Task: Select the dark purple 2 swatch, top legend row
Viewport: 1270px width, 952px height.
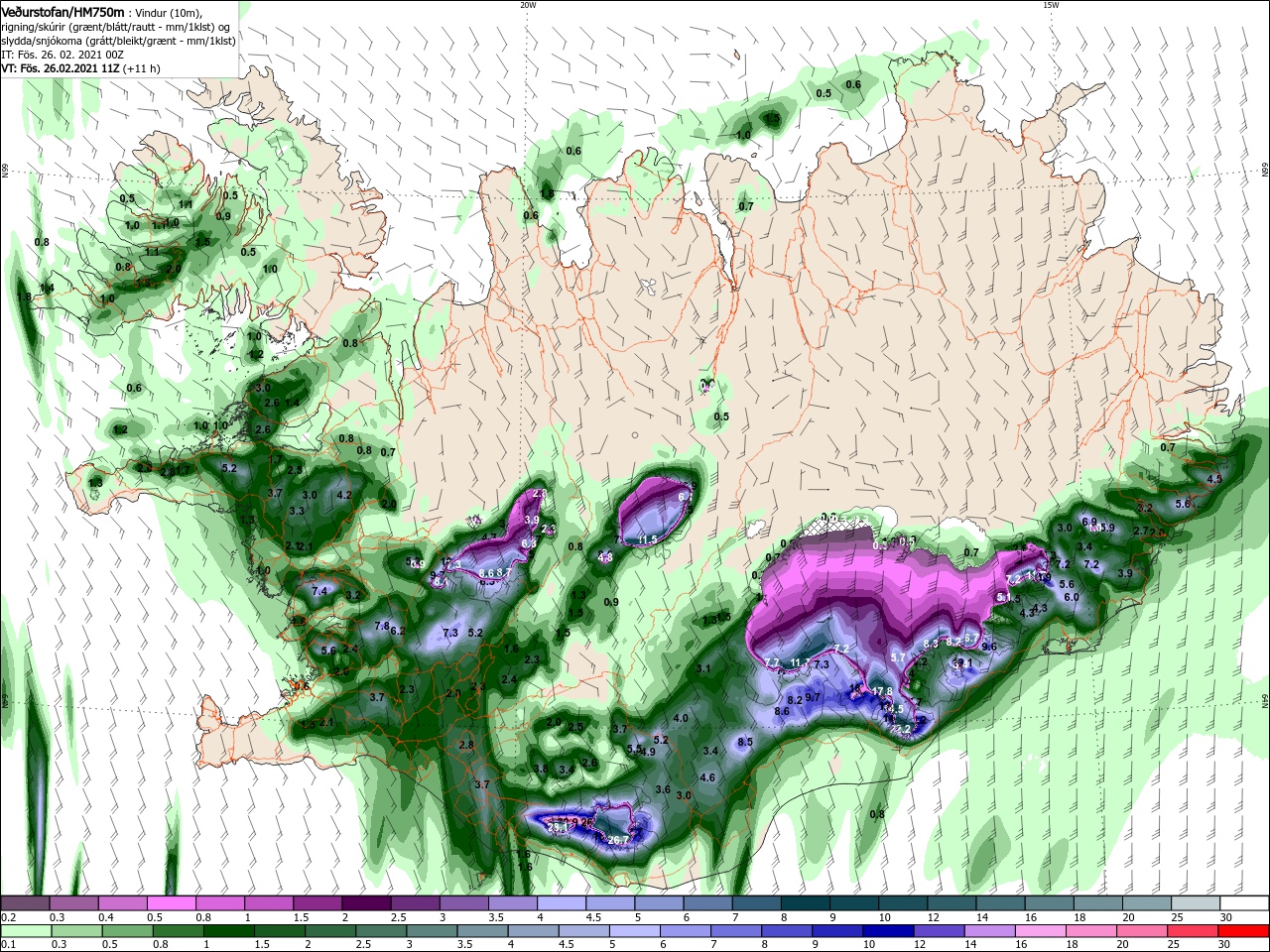Action: pyautogui.click(x=366, y=902)
